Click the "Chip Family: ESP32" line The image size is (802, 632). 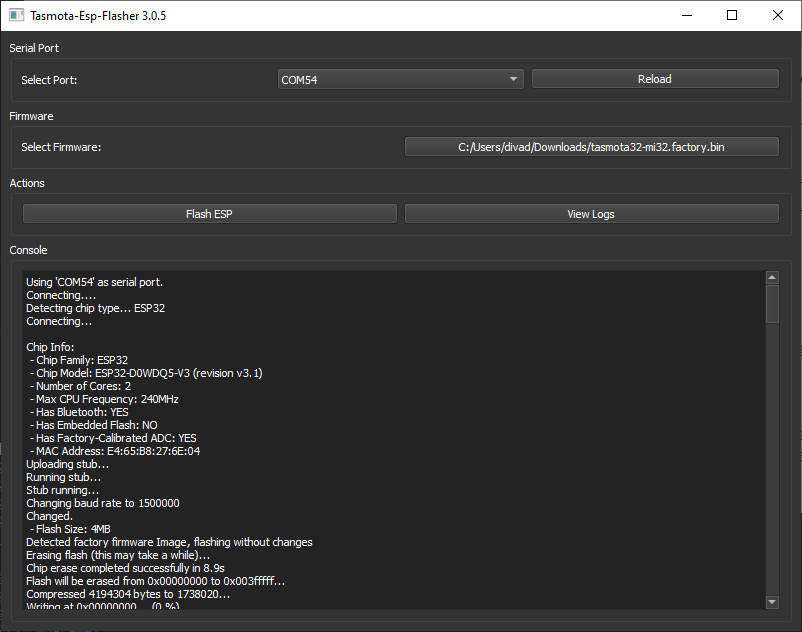click(x=79, y=360)
